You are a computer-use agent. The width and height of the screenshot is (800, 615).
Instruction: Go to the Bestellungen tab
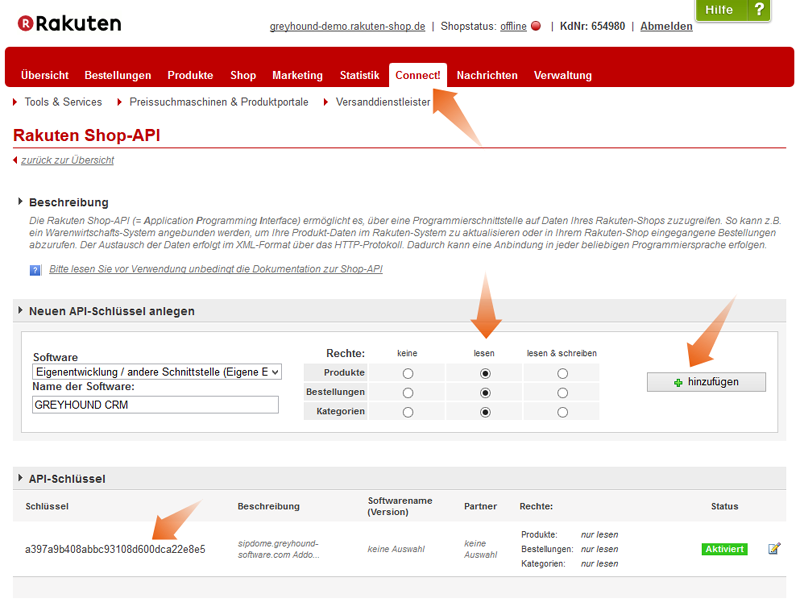[x=118, y=75]
